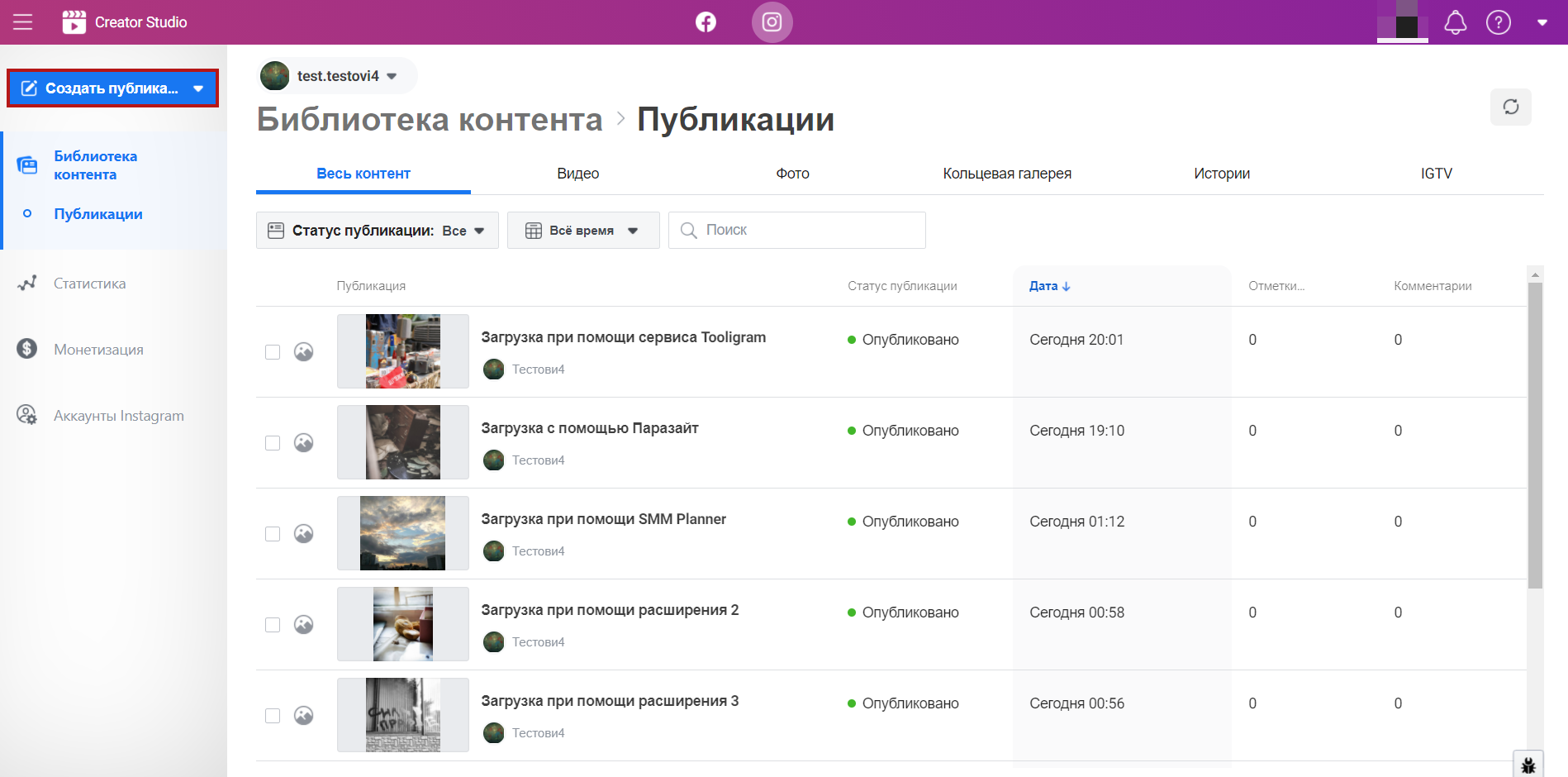Open Аккаунты Instagram link in sidebar
Viewport: 1568px width, 777px height.
pos(118,416)
